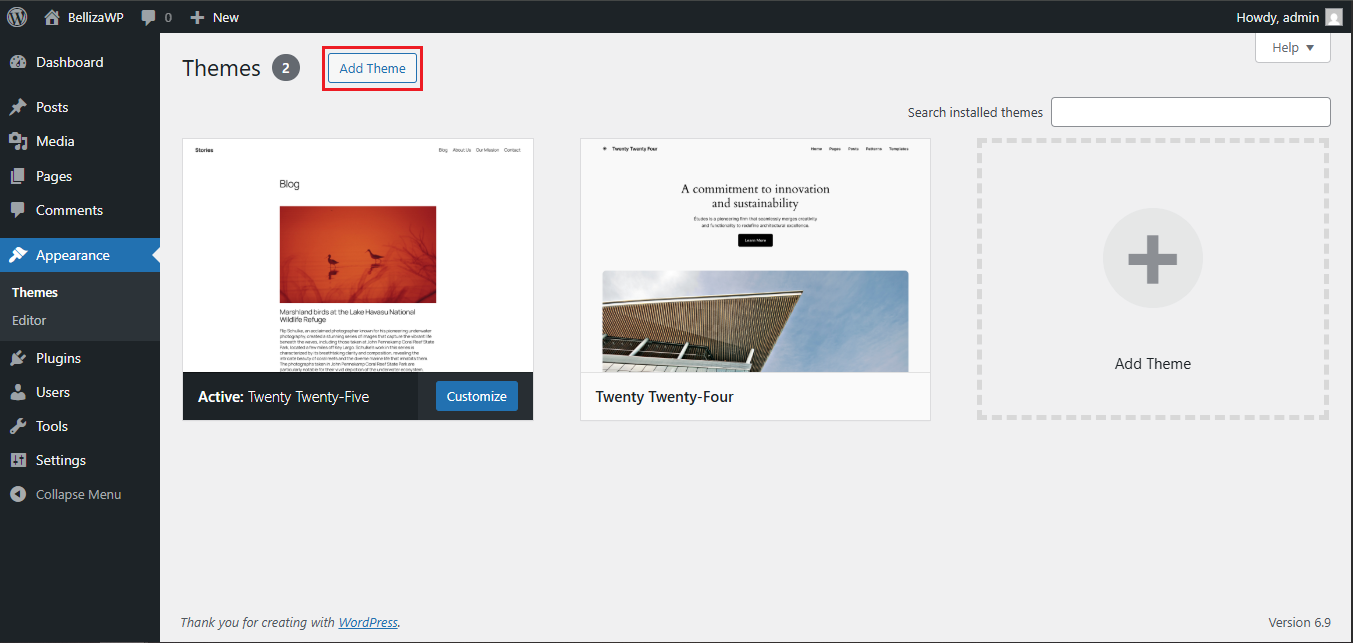Click the Media icon in sidebar

click(x=18, y=141)
